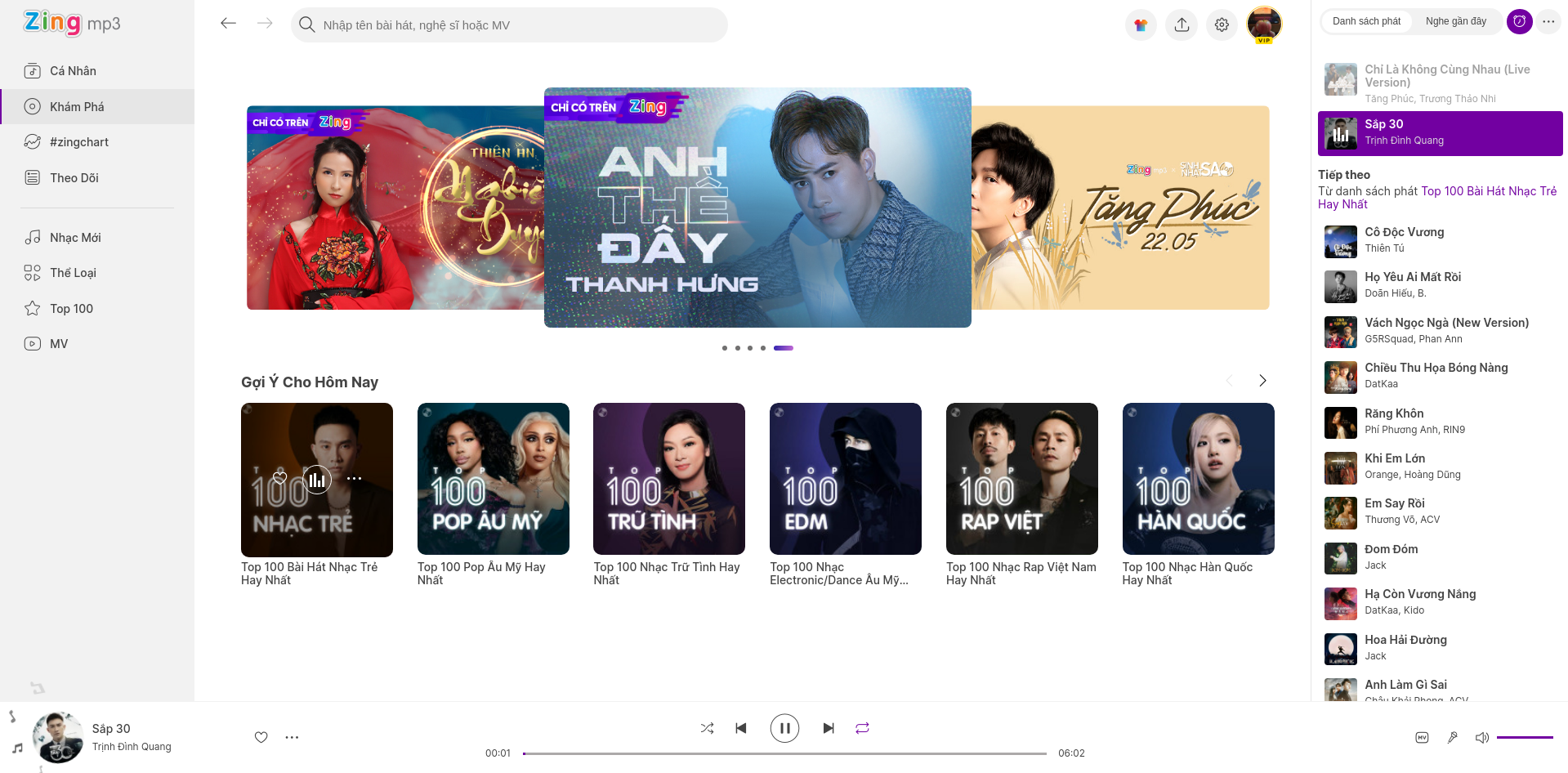Click the karaoke microphone icon in player bar
Image resolution: width=1568 pixels, height=773 pixels.
point(1452,737)
